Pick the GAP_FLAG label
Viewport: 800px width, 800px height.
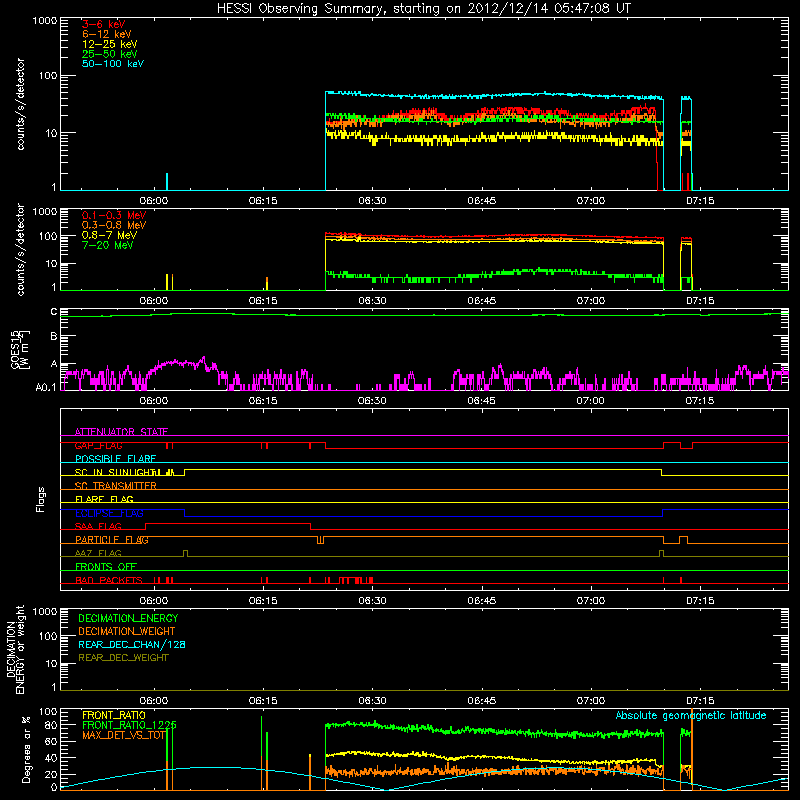98,445
